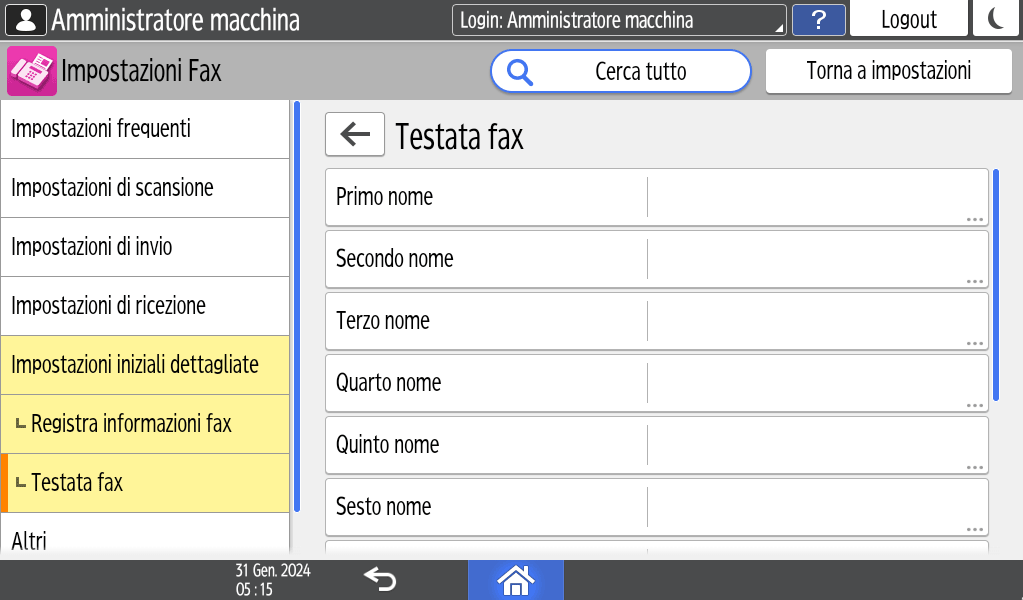Select Registra informazioni fax sub-item
Image resolution: width=1023 pixels, height=600 pixels.
145,424
